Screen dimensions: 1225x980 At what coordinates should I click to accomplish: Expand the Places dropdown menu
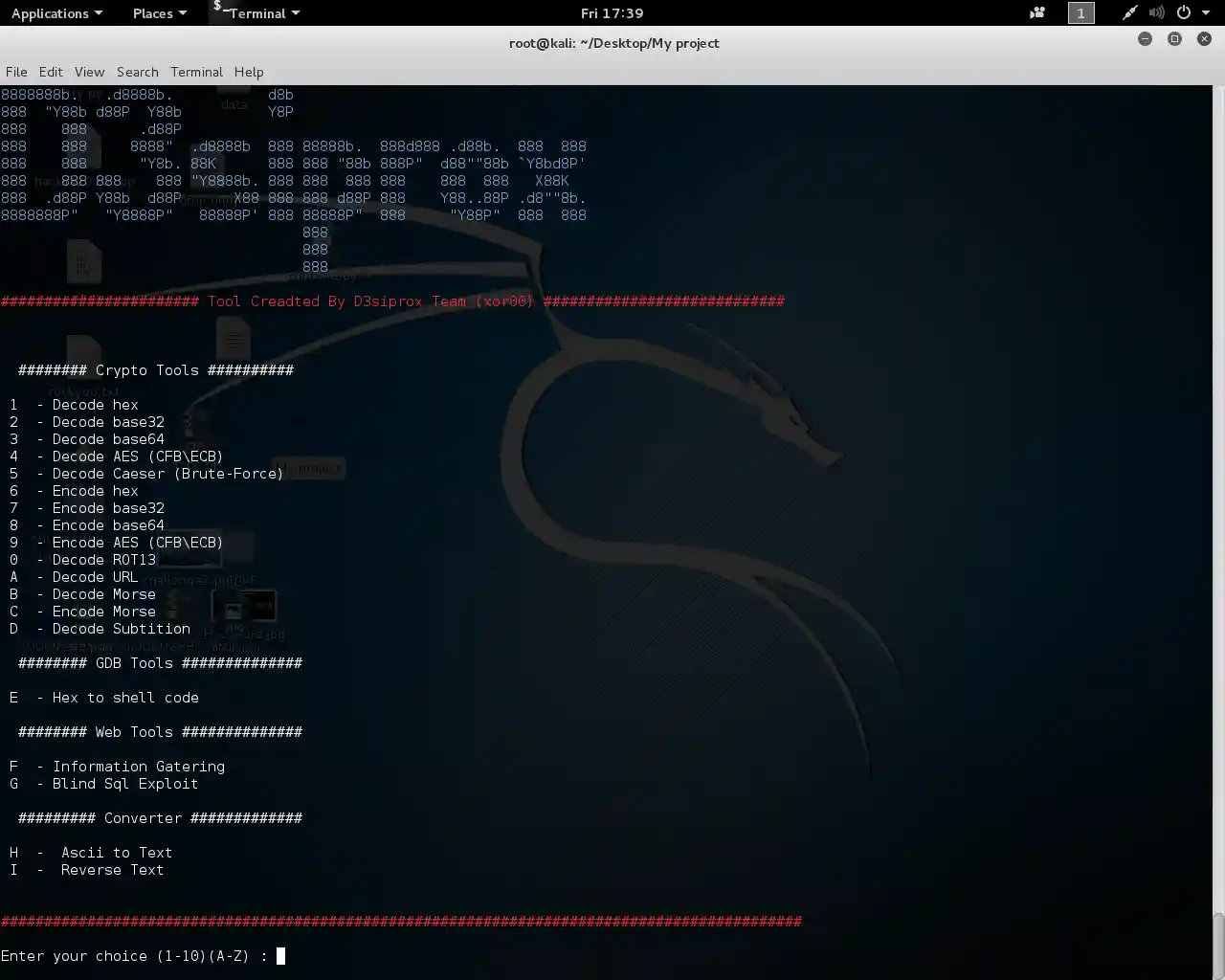(159, 13)
